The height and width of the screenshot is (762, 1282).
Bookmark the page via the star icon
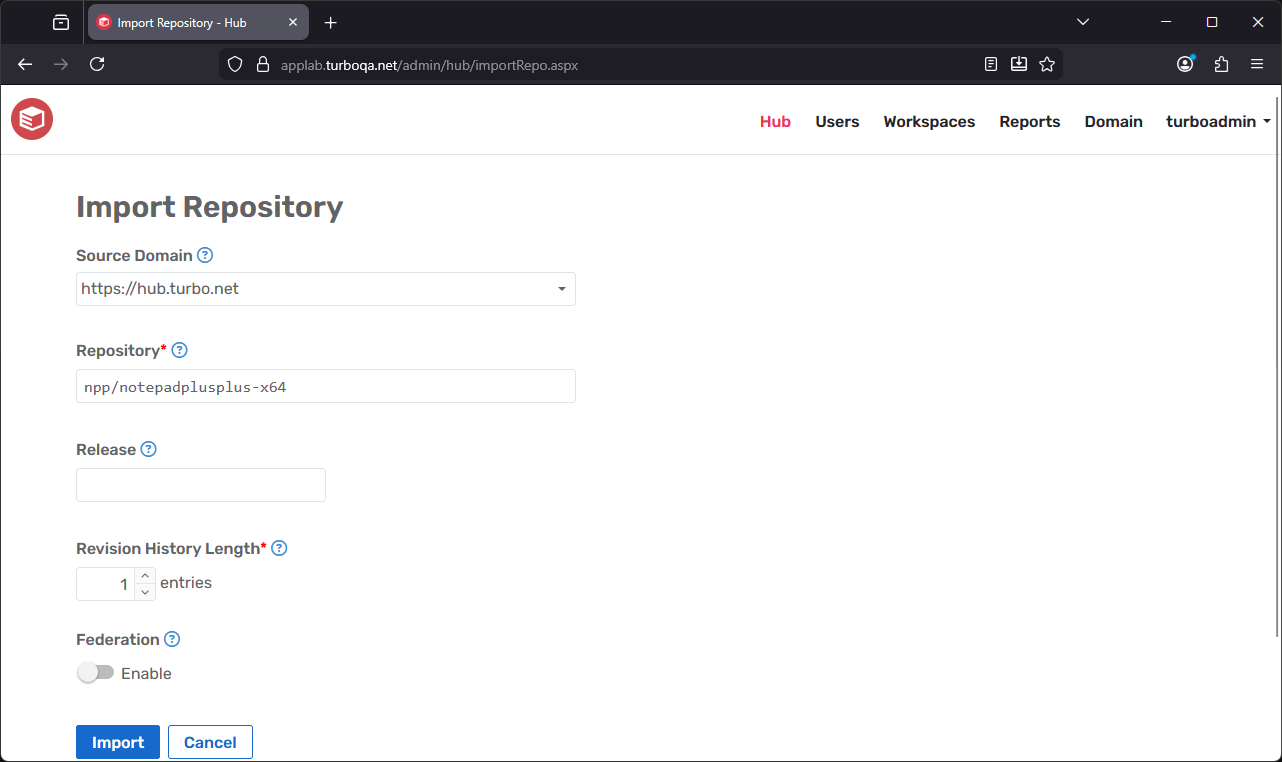point(1047,63)
